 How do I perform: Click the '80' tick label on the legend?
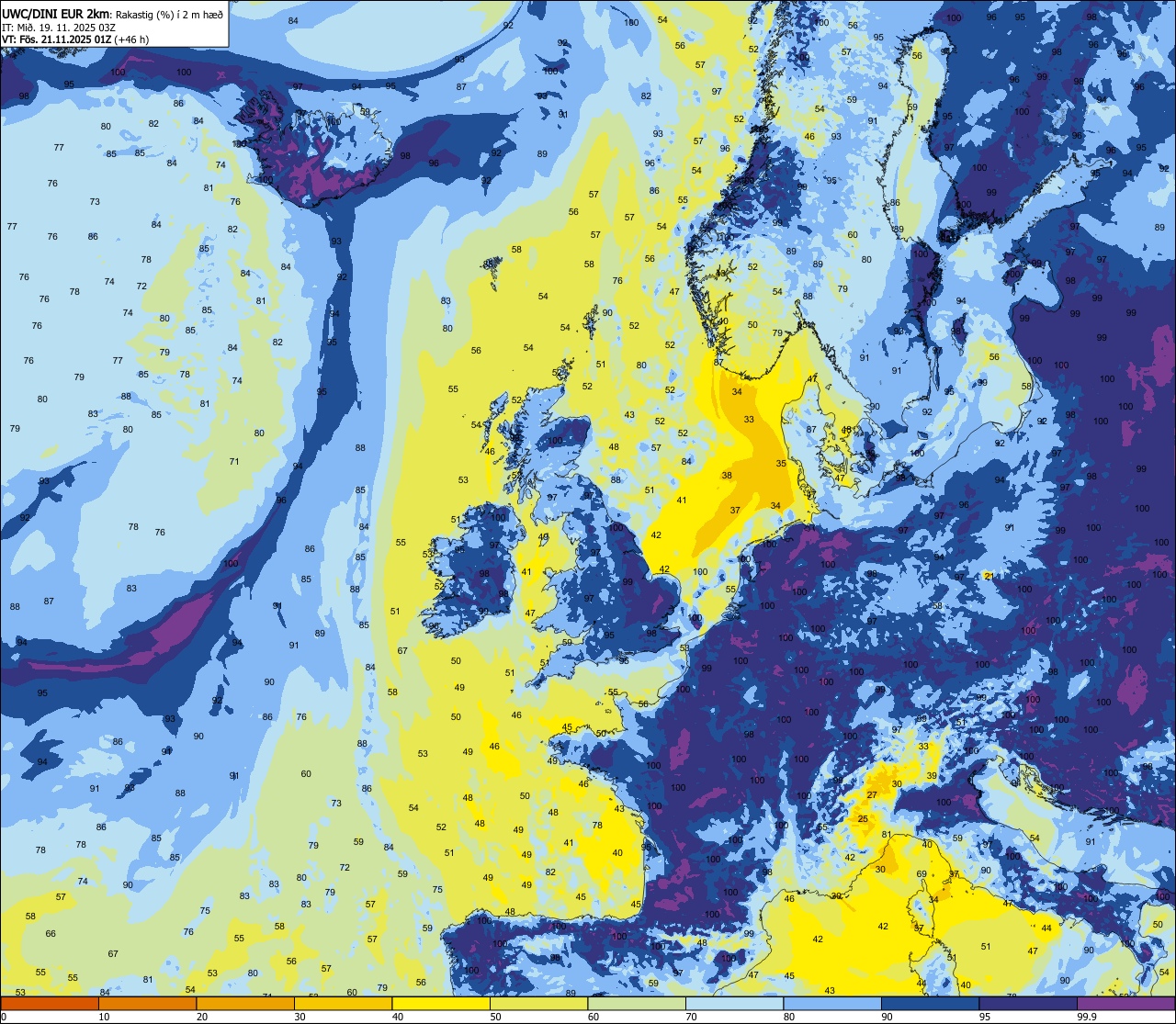(x=790, y=1017)
